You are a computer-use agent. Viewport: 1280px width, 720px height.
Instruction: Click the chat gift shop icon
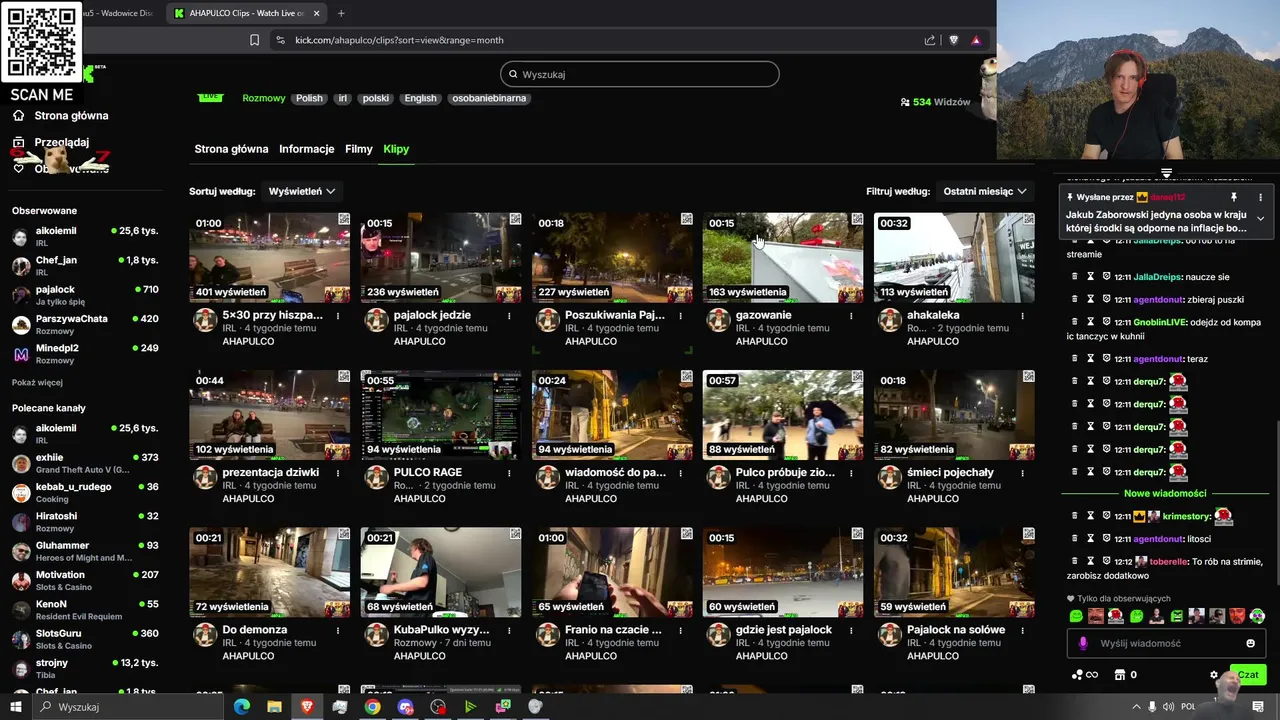1120,675
